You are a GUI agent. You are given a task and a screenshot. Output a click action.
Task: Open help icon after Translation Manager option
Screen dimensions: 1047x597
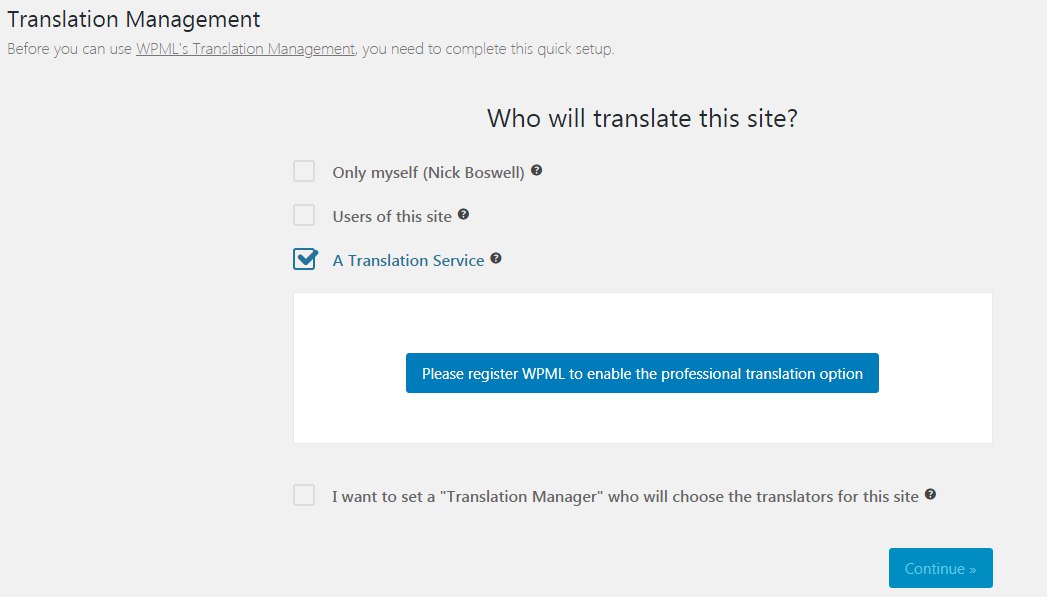(x=930, y=494)
